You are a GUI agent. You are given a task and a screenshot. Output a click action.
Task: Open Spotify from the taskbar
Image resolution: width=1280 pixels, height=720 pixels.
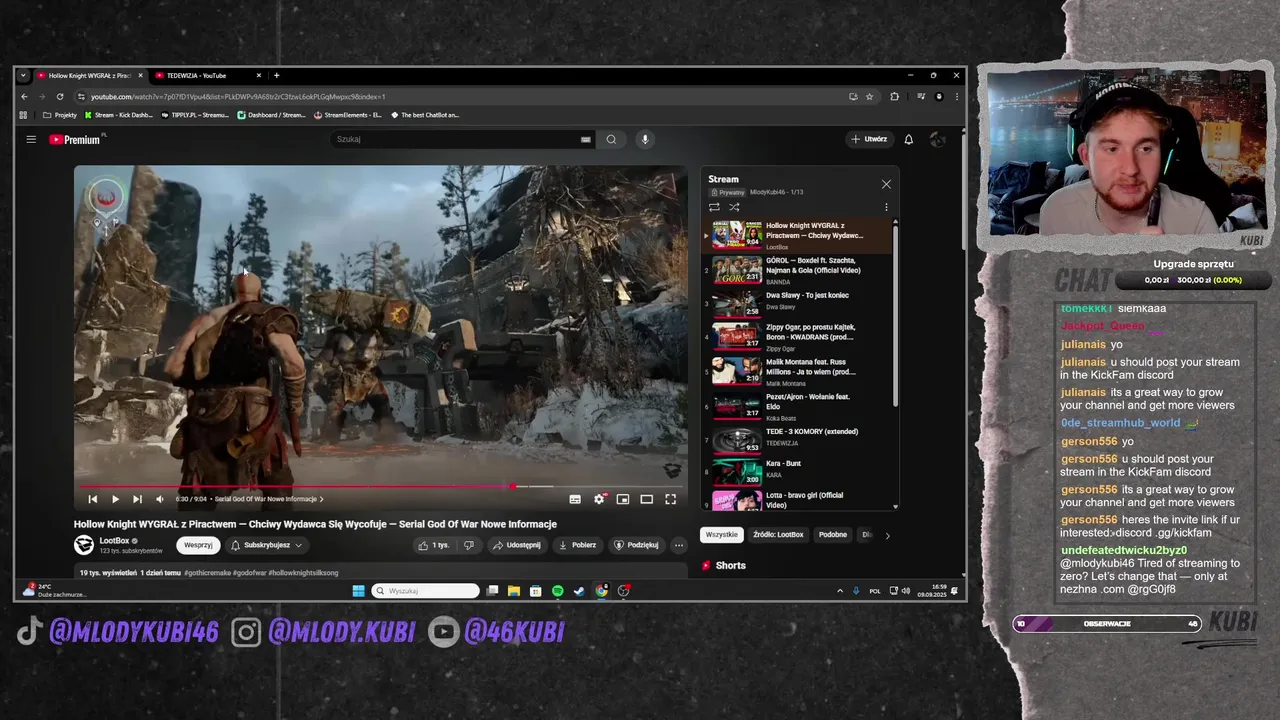[x=558, y=591]
